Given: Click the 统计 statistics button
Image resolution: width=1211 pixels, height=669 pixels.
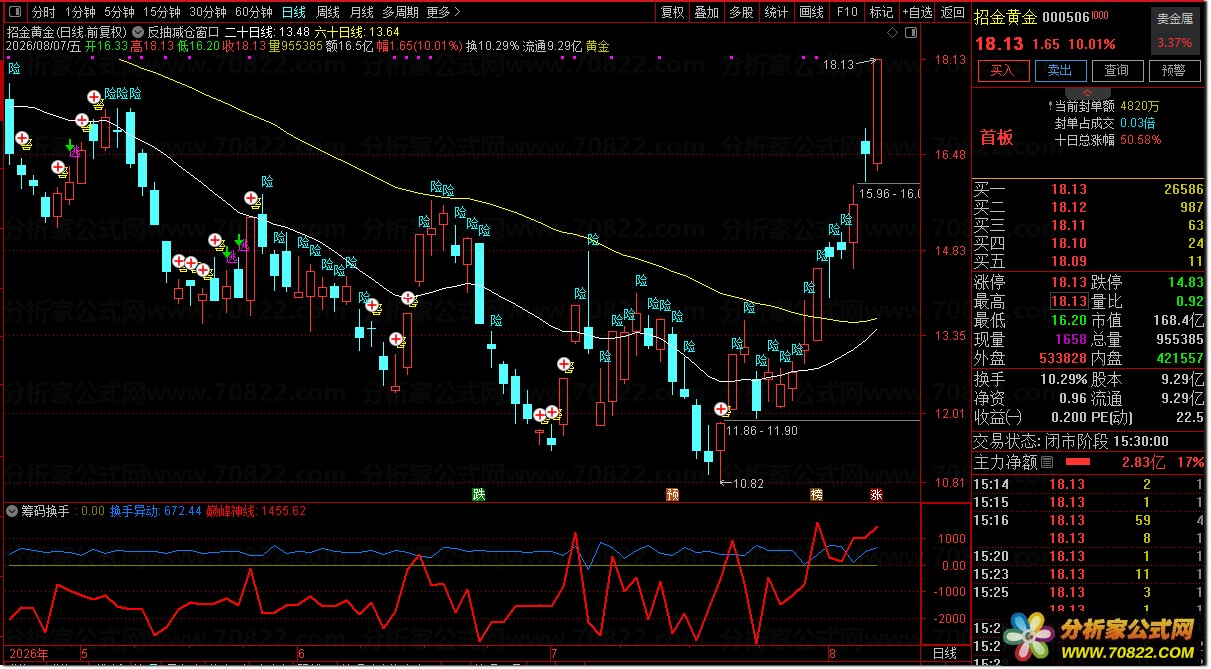Looking at the screenshot, I should coord(776,13).
